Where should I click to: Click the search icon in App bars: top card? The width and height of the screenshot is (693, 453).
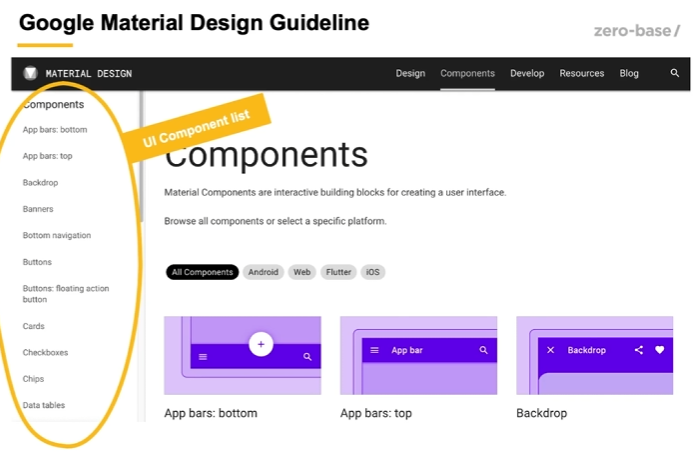pos(484,350)
